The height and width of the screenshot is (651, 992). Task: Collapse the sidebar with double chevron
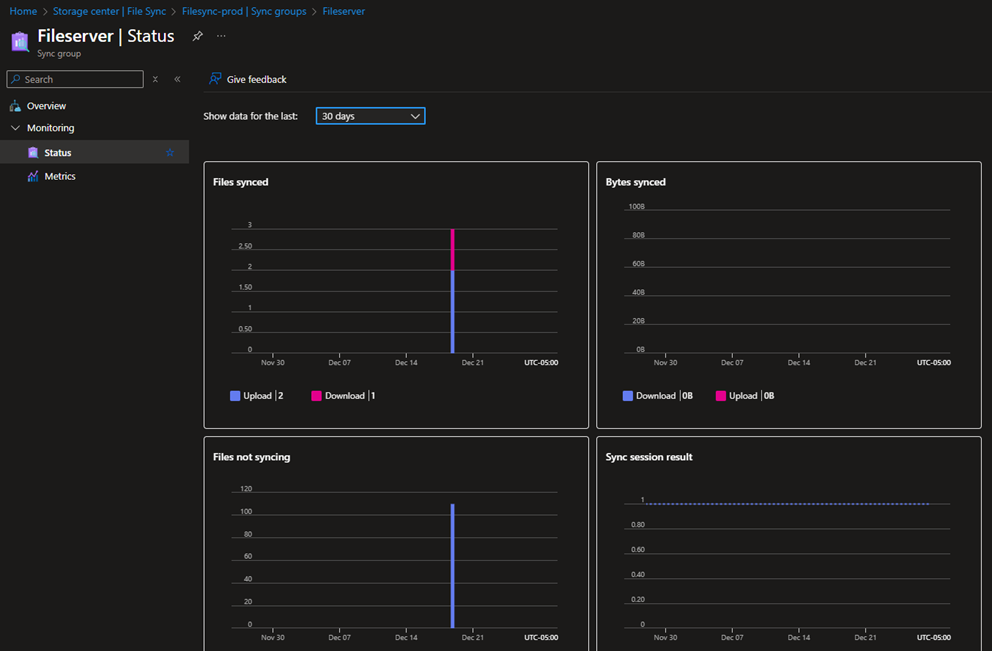[177, 79]
